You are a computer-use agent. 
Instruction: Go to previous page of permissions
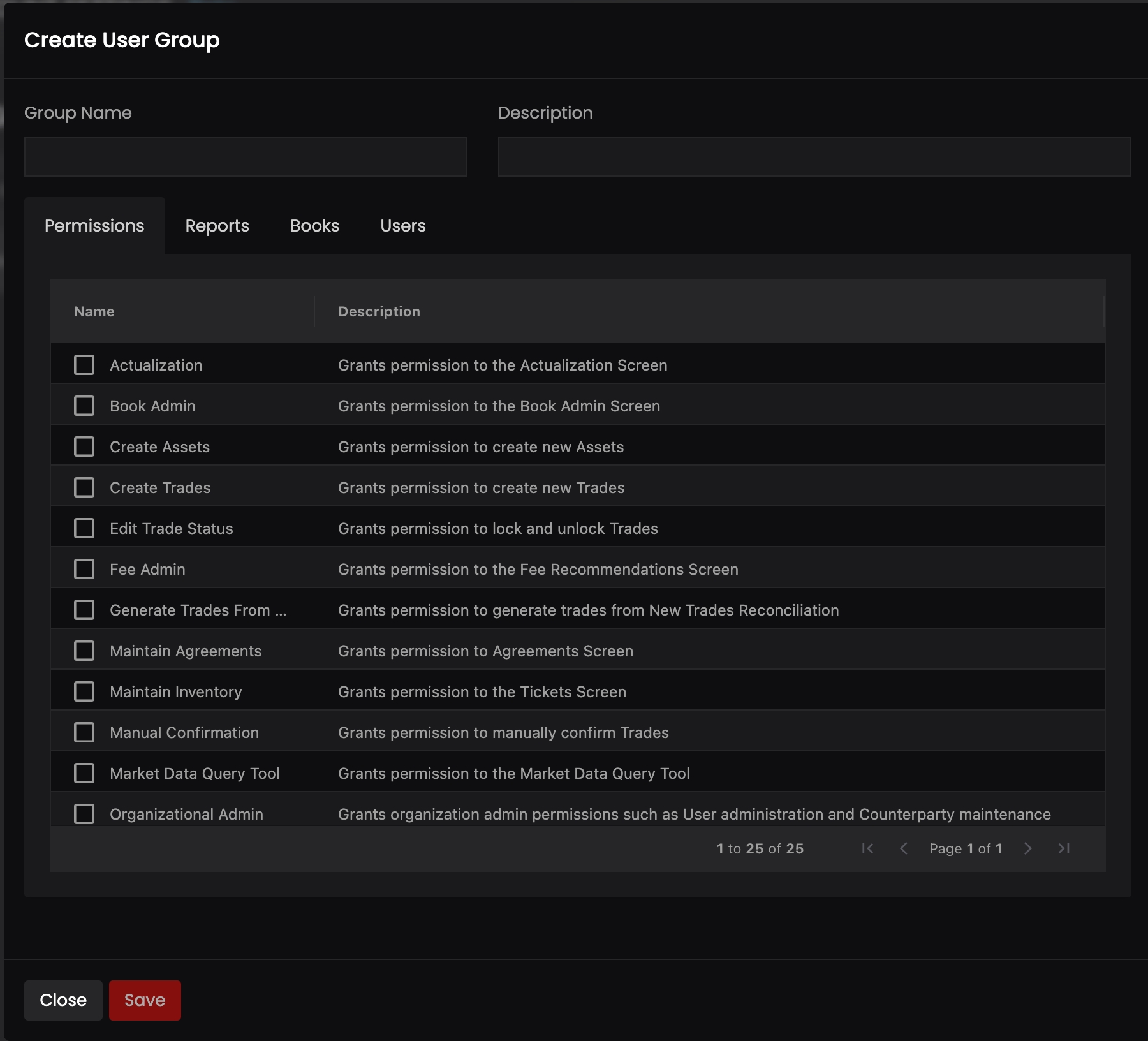904,848
